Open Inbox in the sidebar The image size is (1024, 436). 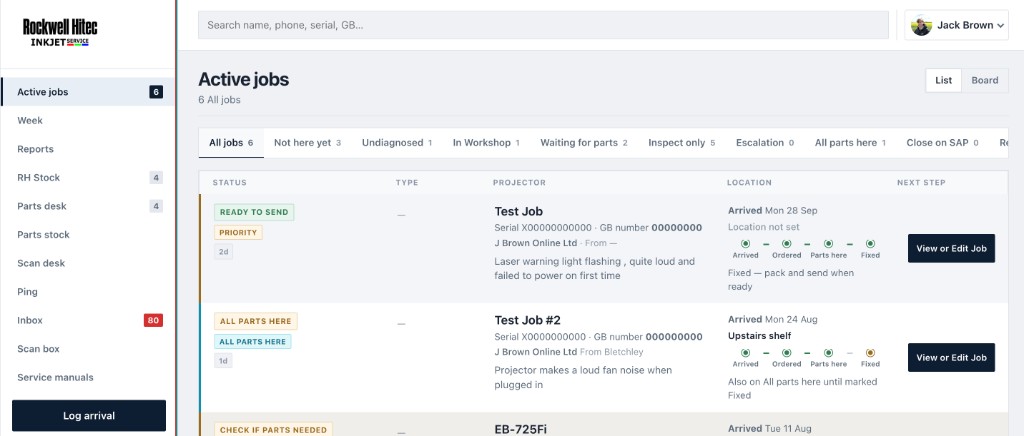[x=88, y=320]
